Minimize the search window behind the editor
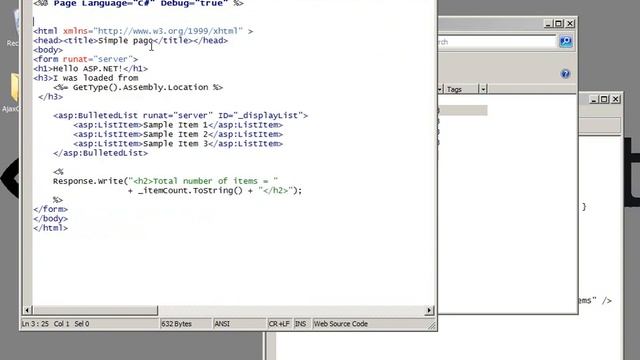The height and width of the screenshot is (360, 640). pyautogui.click(x=548, y=24)
